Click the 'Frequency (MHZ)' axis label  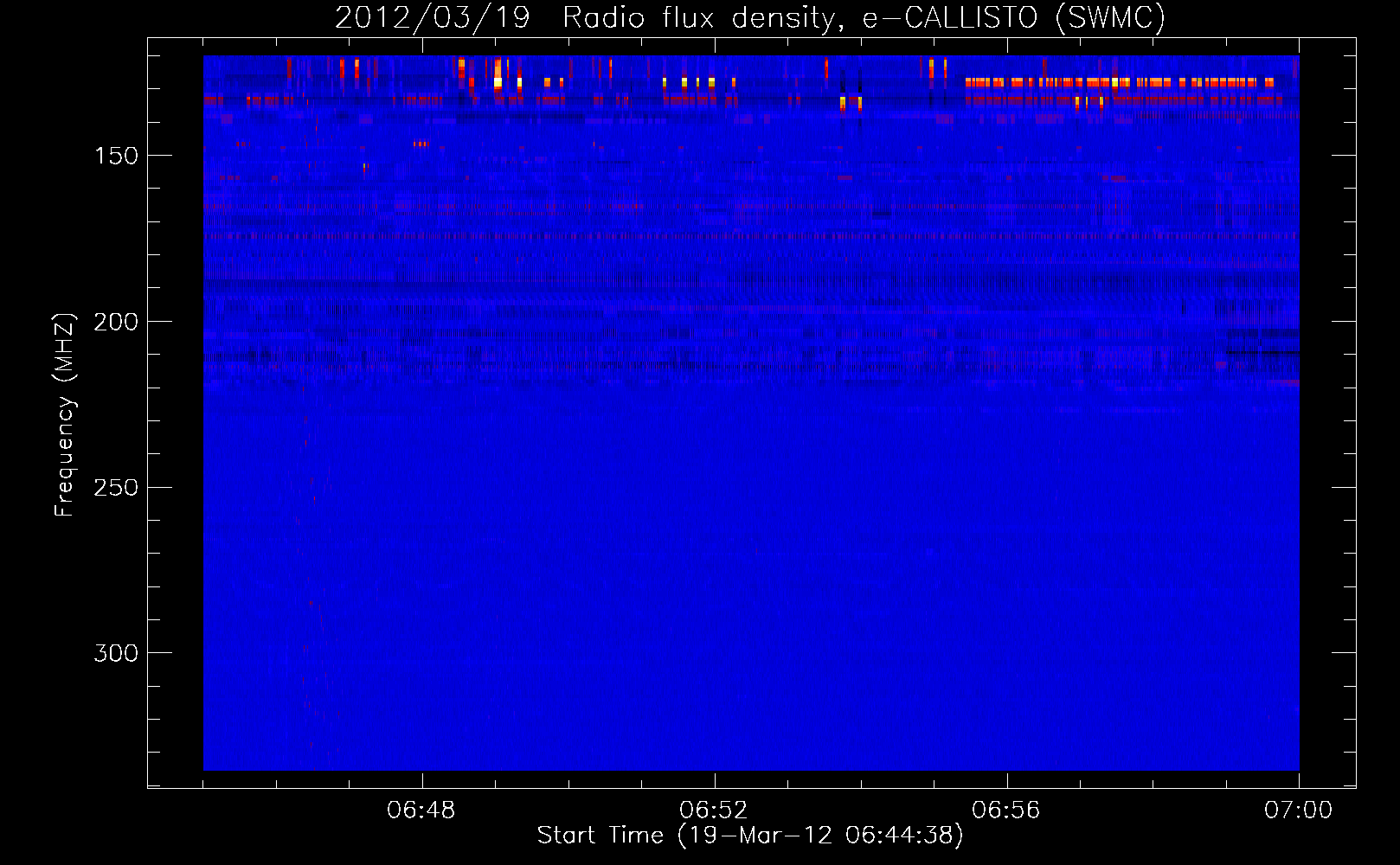coord(65,414)
